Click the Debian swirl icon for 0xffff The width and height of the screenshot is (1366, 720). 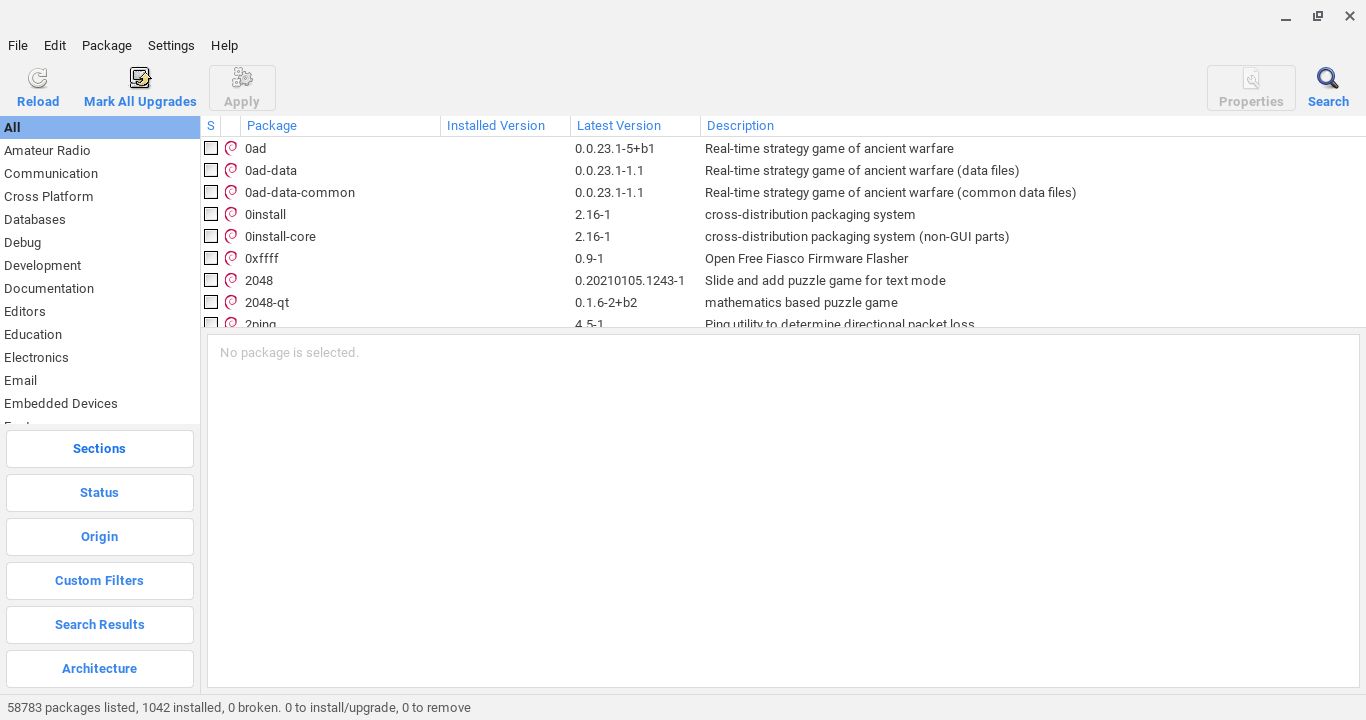click(x=231, y=258)
